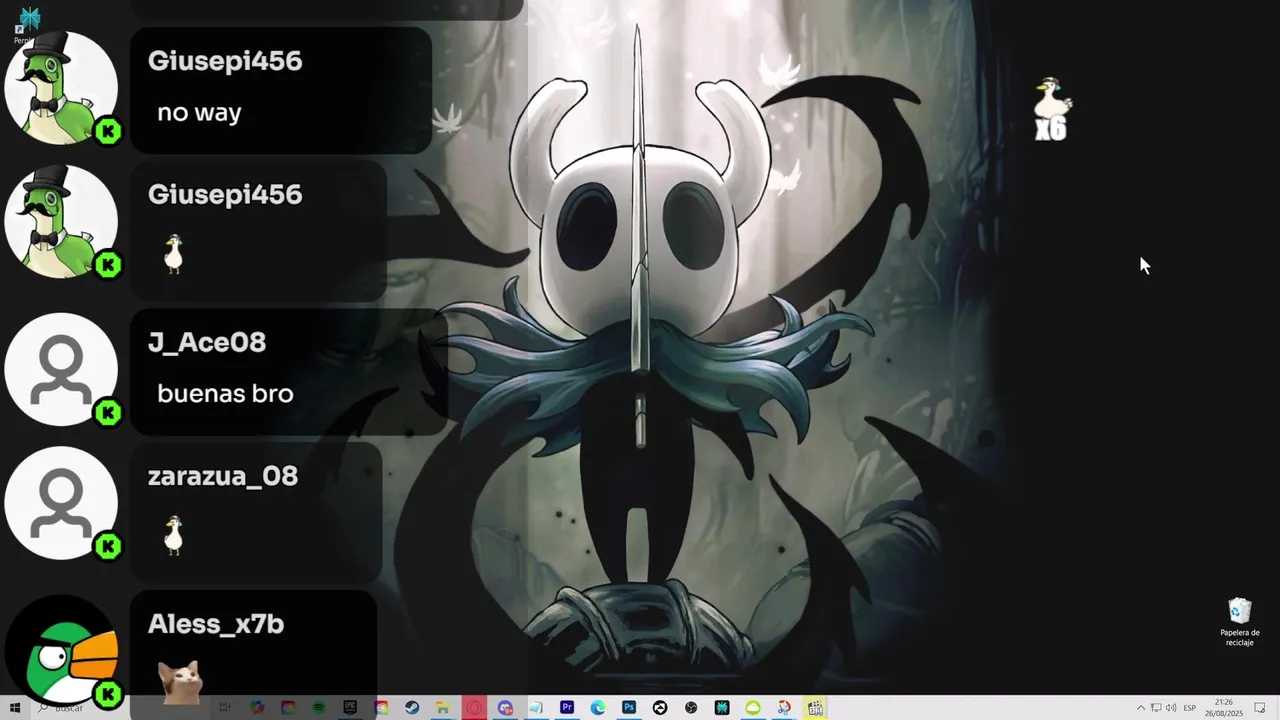
Task: Open the volume control in tray
Action: (1171, 708)
